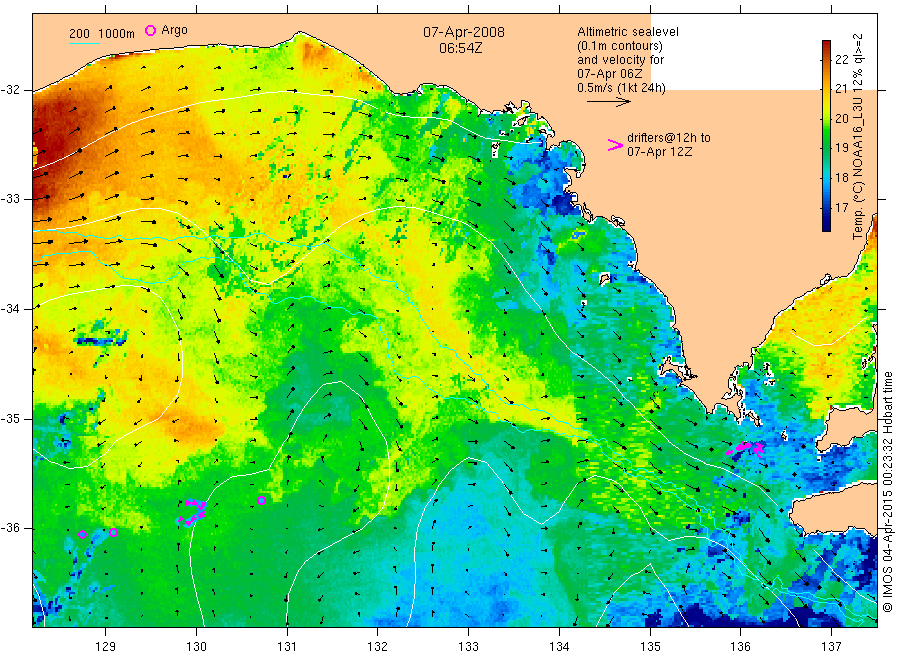This screenshot has width=900, height=660.
Task: Click the 'drifters@12h to' legend text
Action: (x=669, y=138)
